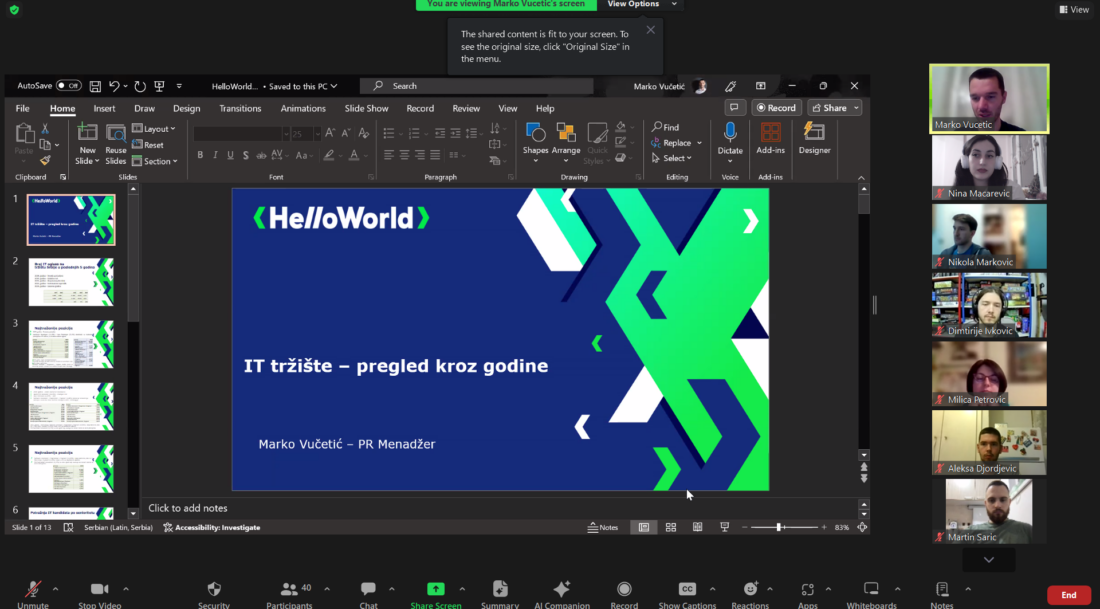Switch to the Transitions tab
1100x609 pixels.
coord(240,108)
